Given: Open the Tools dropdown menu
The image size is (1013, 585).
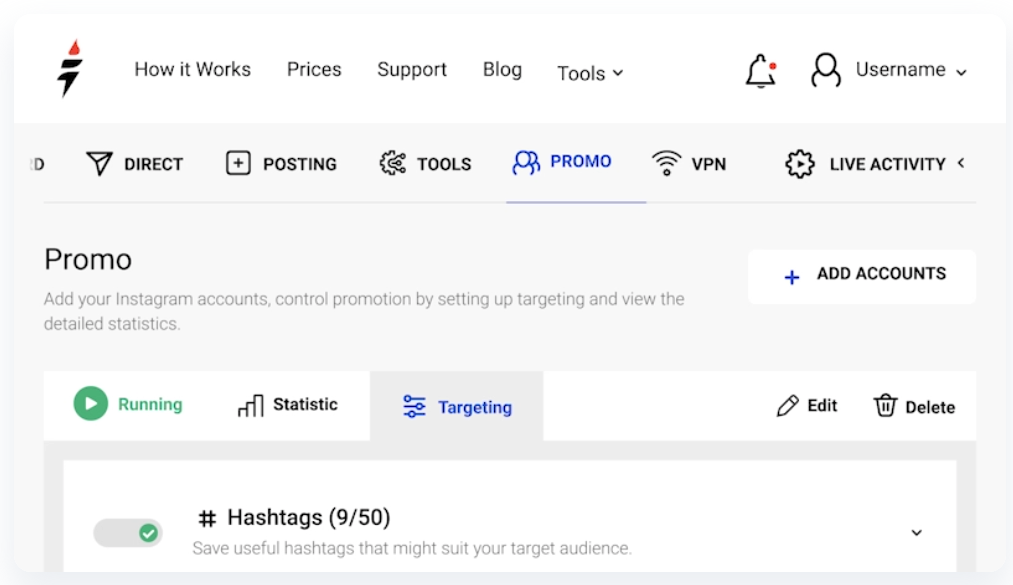Looking at the screenshot, I should click(590, 73).
